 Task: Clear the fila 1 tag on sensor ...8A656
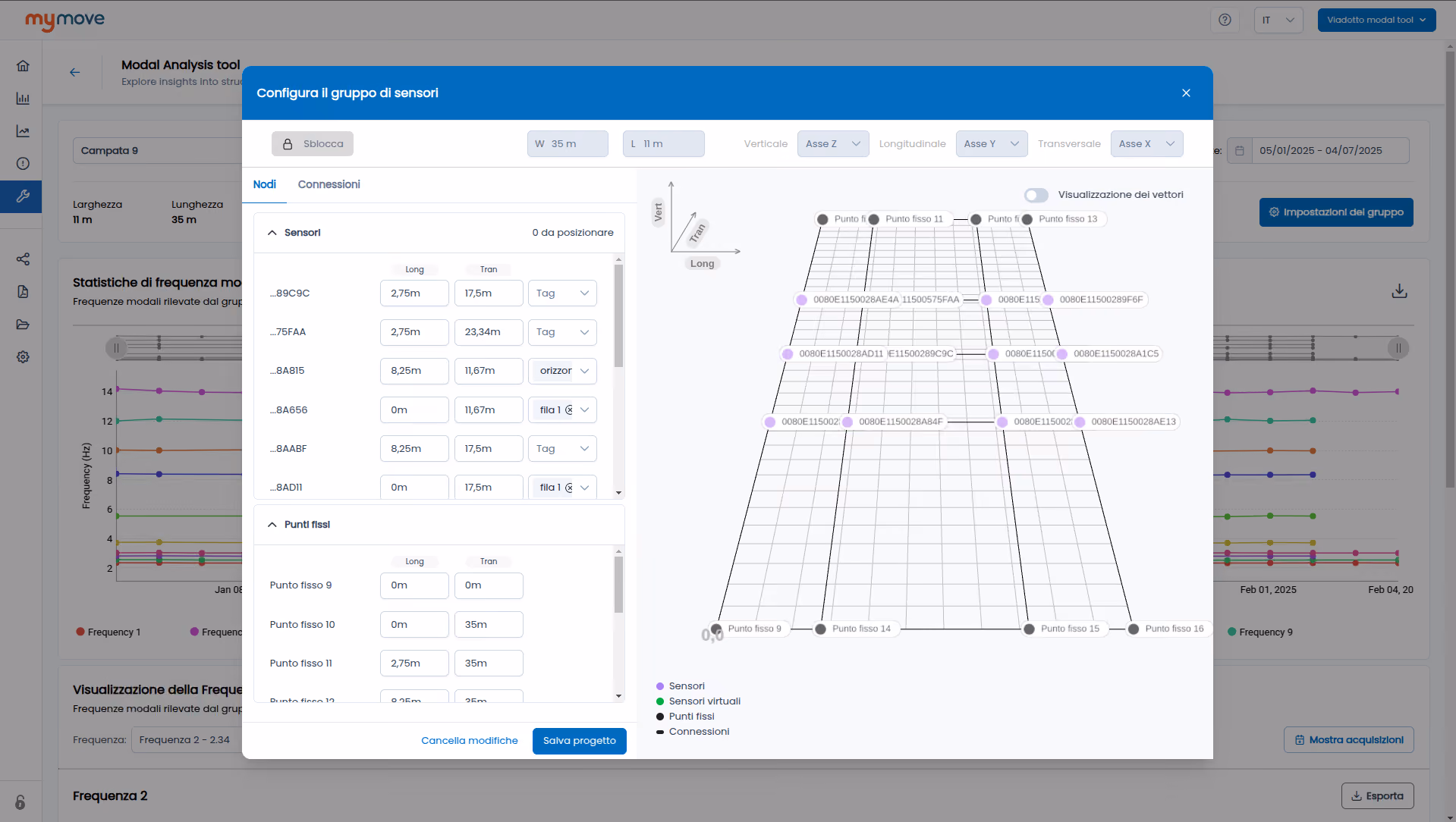pyautogui.click(x=569, y=410)
